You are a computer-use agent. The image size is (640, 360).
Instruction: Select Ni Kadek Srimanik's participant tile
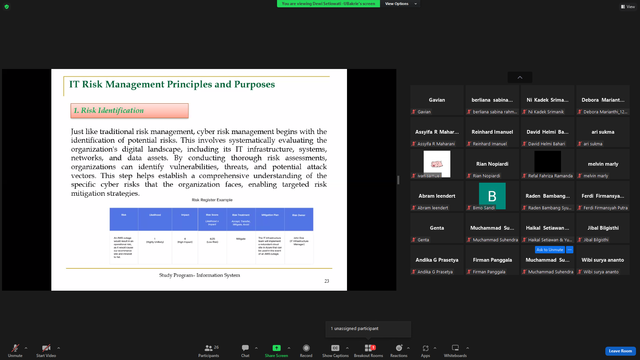[547, 100]
